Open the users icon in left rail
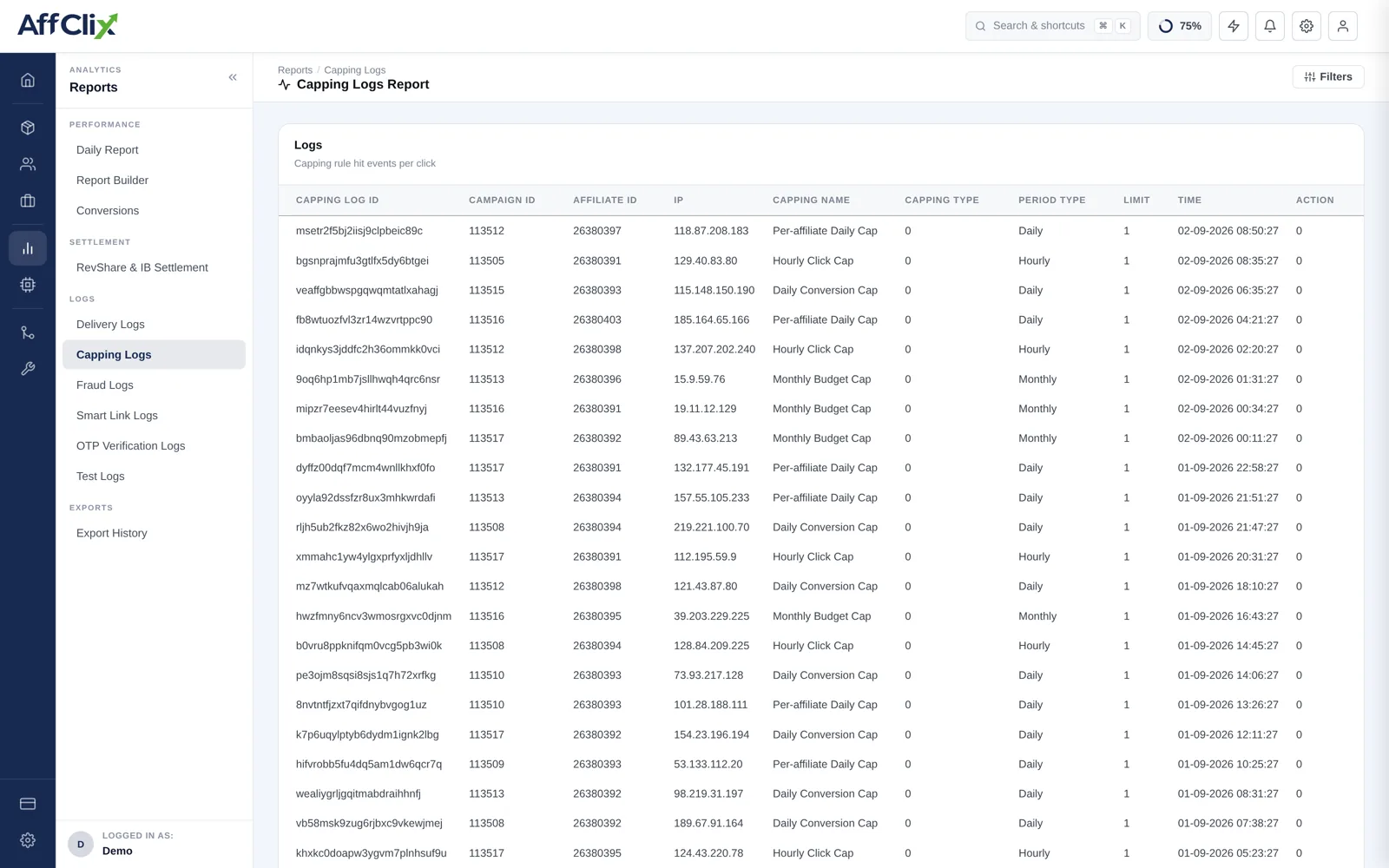This screenshot has height=868, width=1389. [x=28, y=164]
